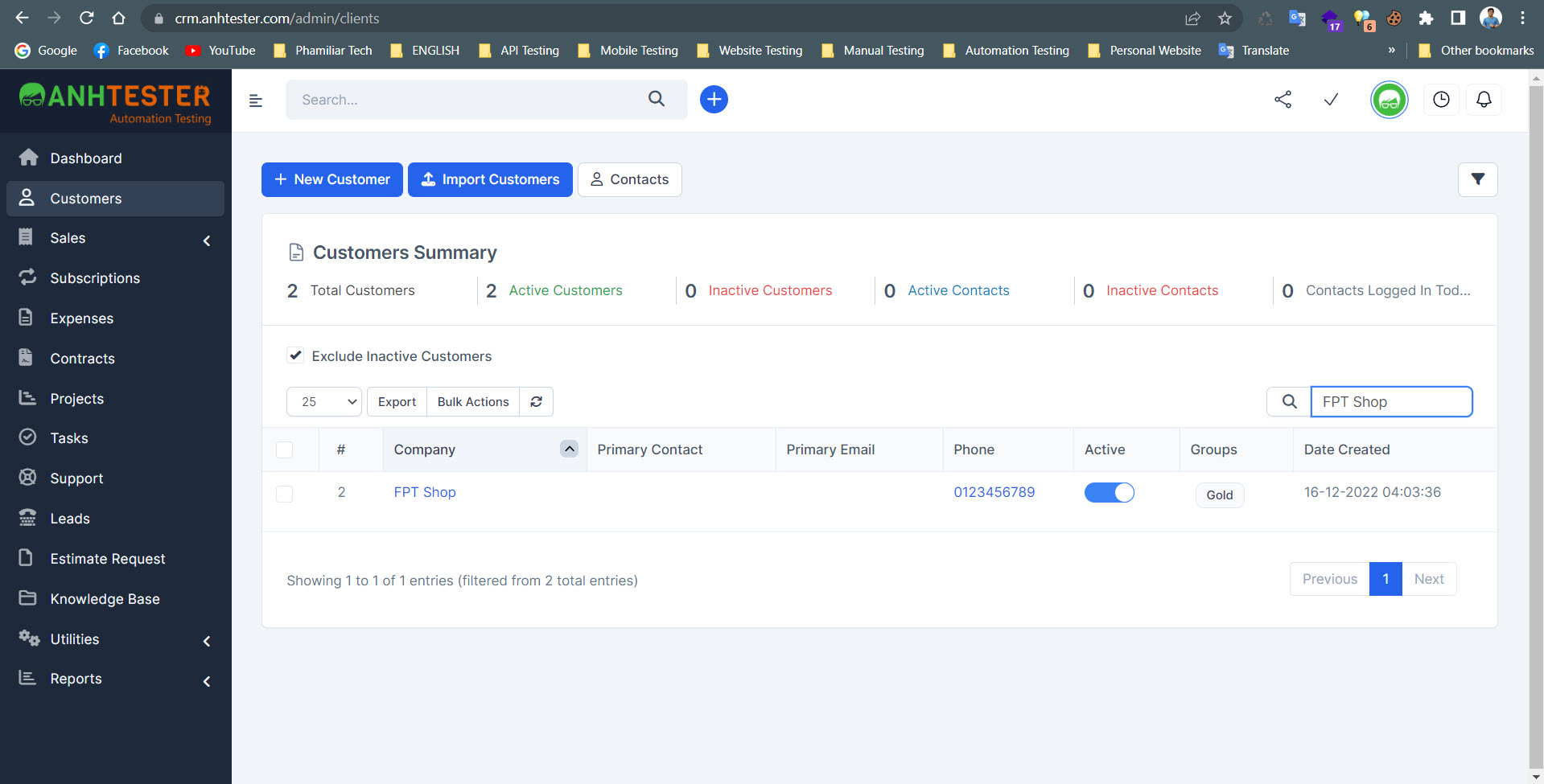Viewport: 1544px width, 784px height.
Task: Go to Previous page
Action: coord(1329,579)
